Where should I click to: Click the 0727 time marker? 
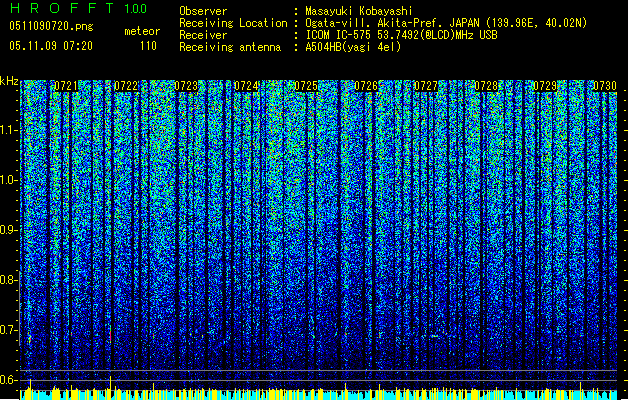426,86
